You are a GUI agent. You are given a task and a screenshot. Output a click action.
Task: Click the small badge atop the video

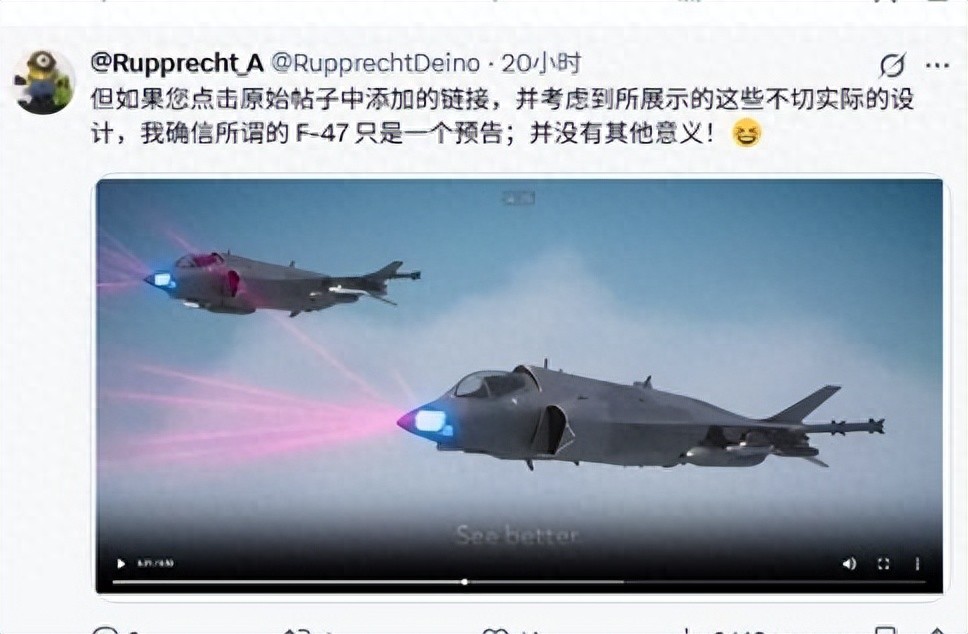click(519, 198)
